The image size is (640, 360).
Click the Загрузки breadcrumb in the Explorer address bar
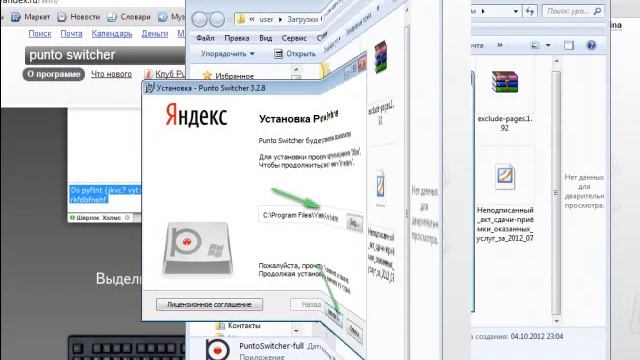pos(302,19)
